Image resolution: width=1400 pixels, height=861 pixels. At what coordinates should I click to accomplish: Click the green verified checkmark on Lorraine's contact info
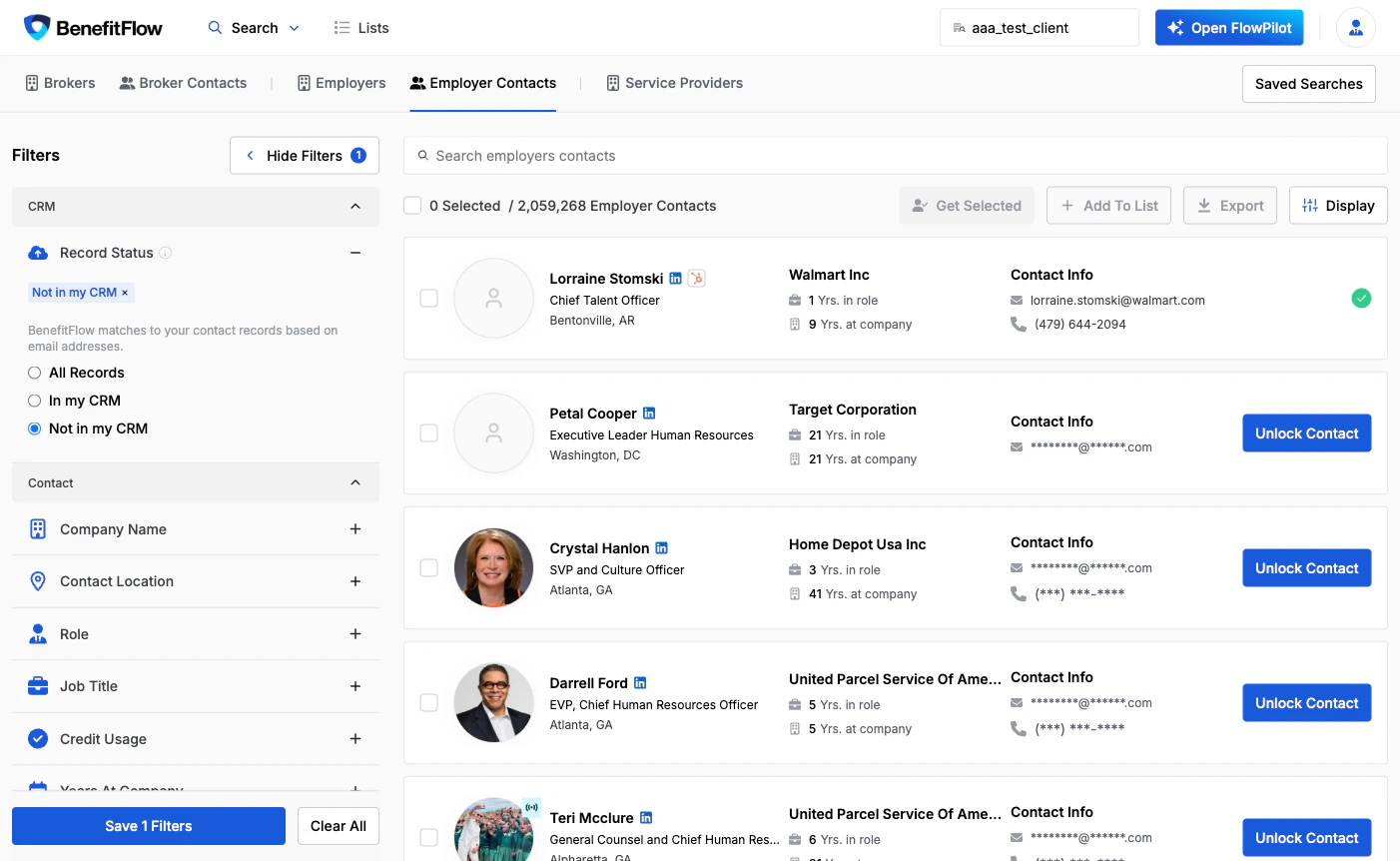pyautogui.click(x=1361, y=298)
